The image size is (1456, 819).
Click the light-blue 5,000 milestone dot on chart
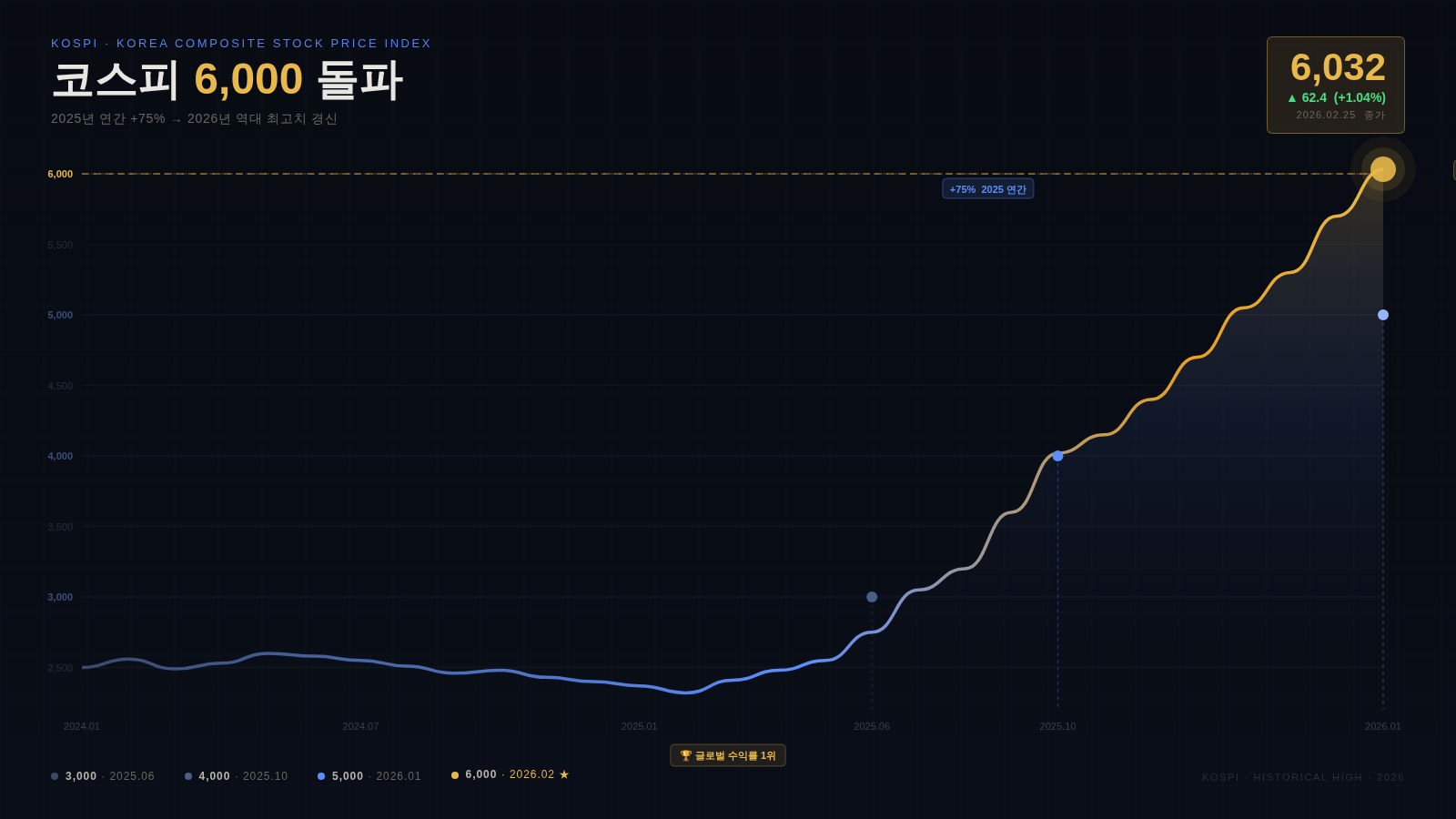1383,315
